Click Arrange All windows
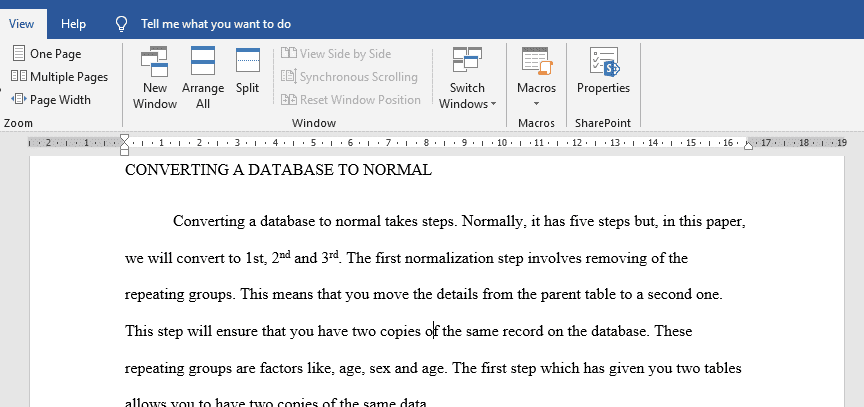The width and height of the screenshot is (864, 407). [203, 78]
